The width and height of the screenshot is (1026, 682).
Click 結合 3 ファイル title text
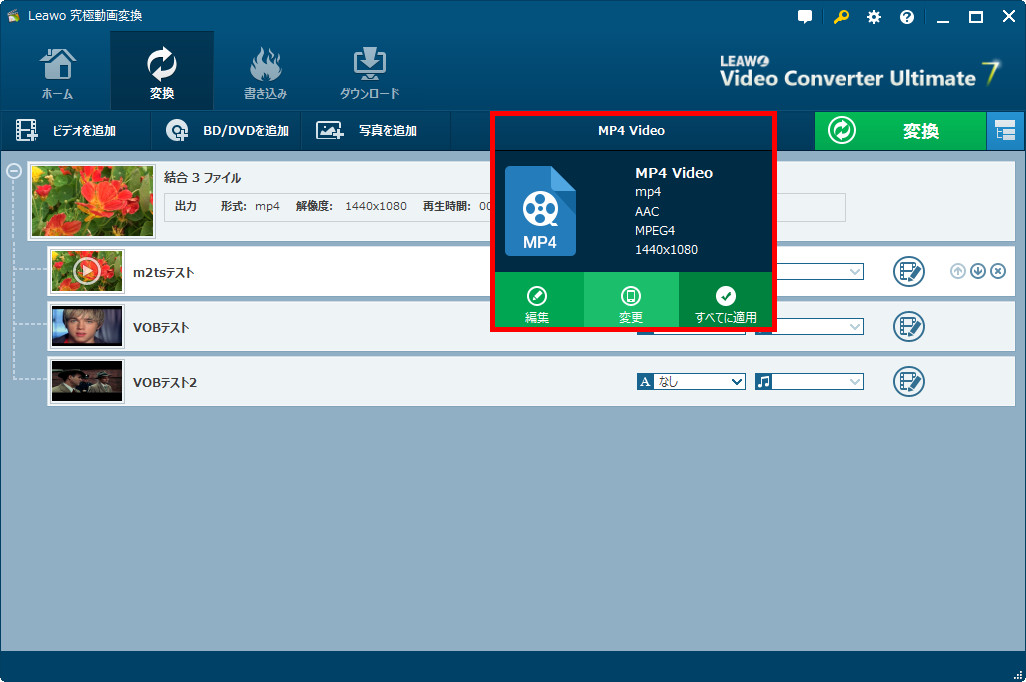click(202, 177)
